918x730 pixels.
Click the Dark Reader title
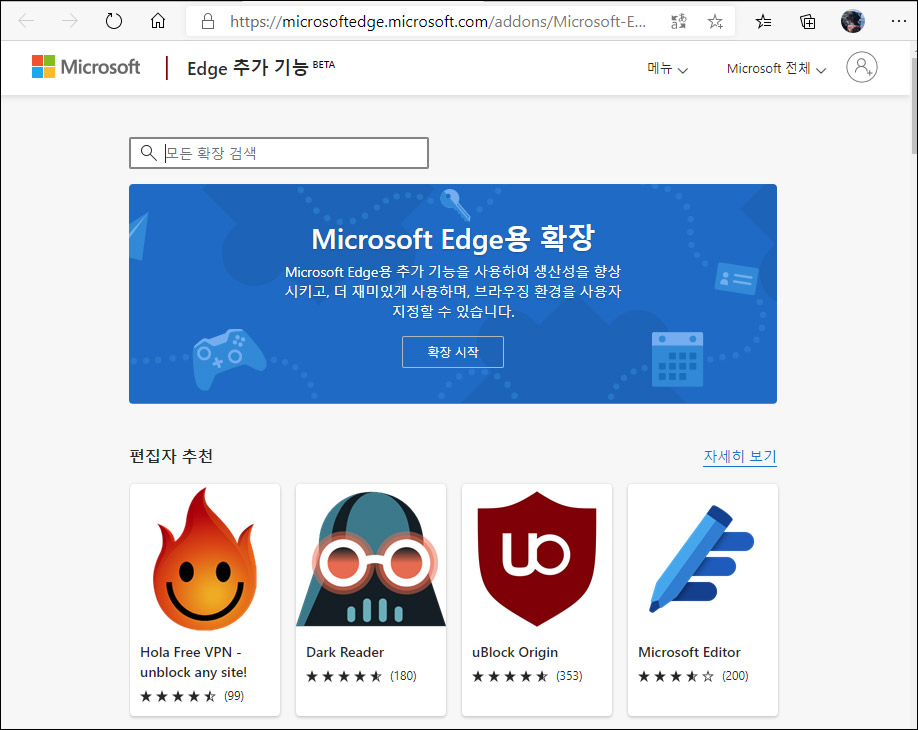(345, 652)
